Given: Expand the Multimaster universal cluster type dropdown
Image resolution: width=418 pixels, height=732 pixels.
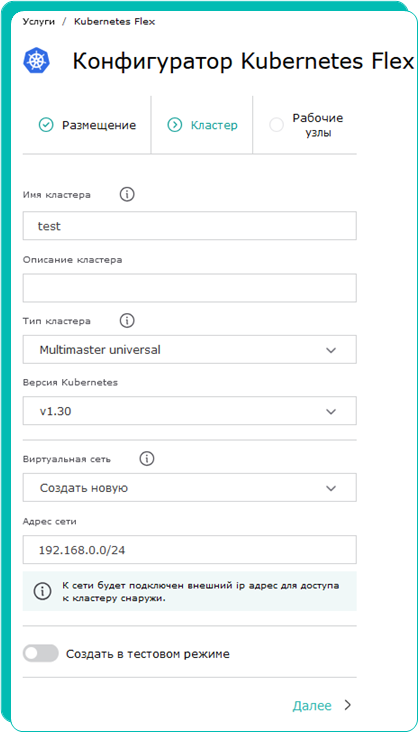Looking at the screenshot, I should tap(190, 349).
